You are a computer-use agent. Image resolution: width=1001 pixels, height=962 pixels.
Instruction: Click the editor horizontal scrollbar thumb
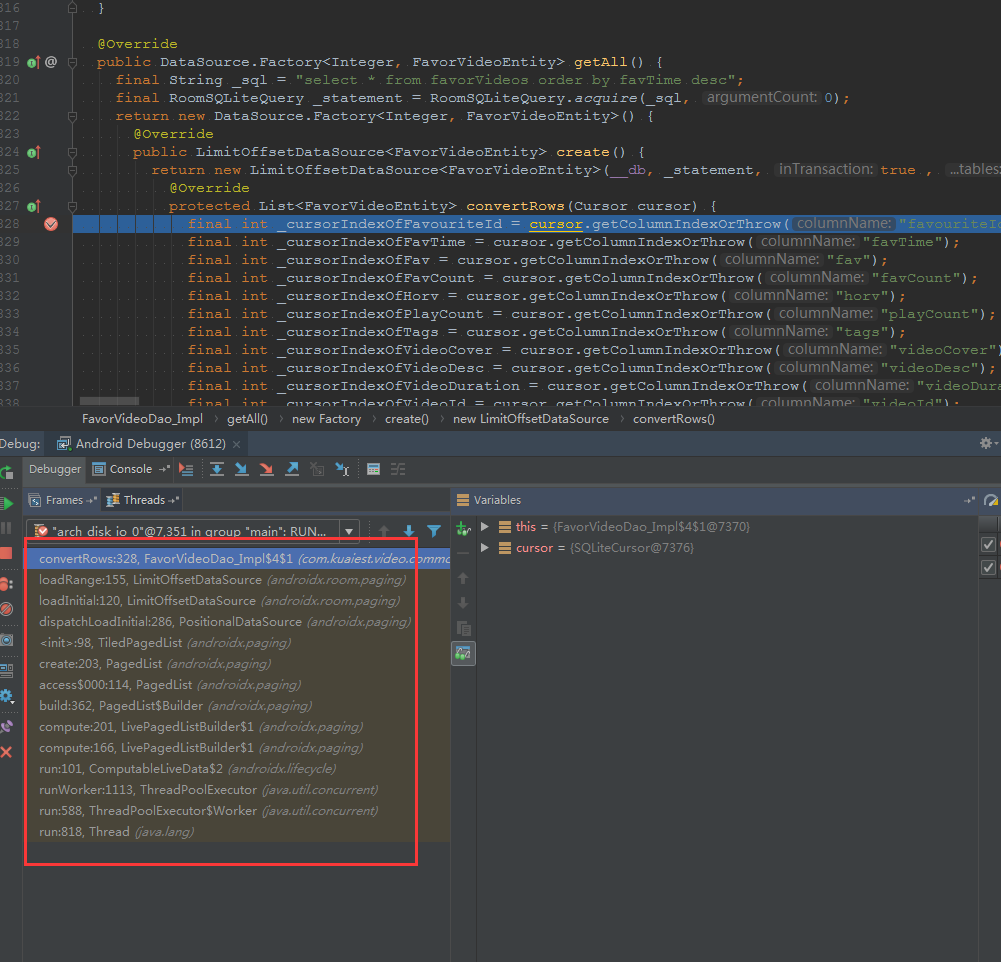[109, 401]
